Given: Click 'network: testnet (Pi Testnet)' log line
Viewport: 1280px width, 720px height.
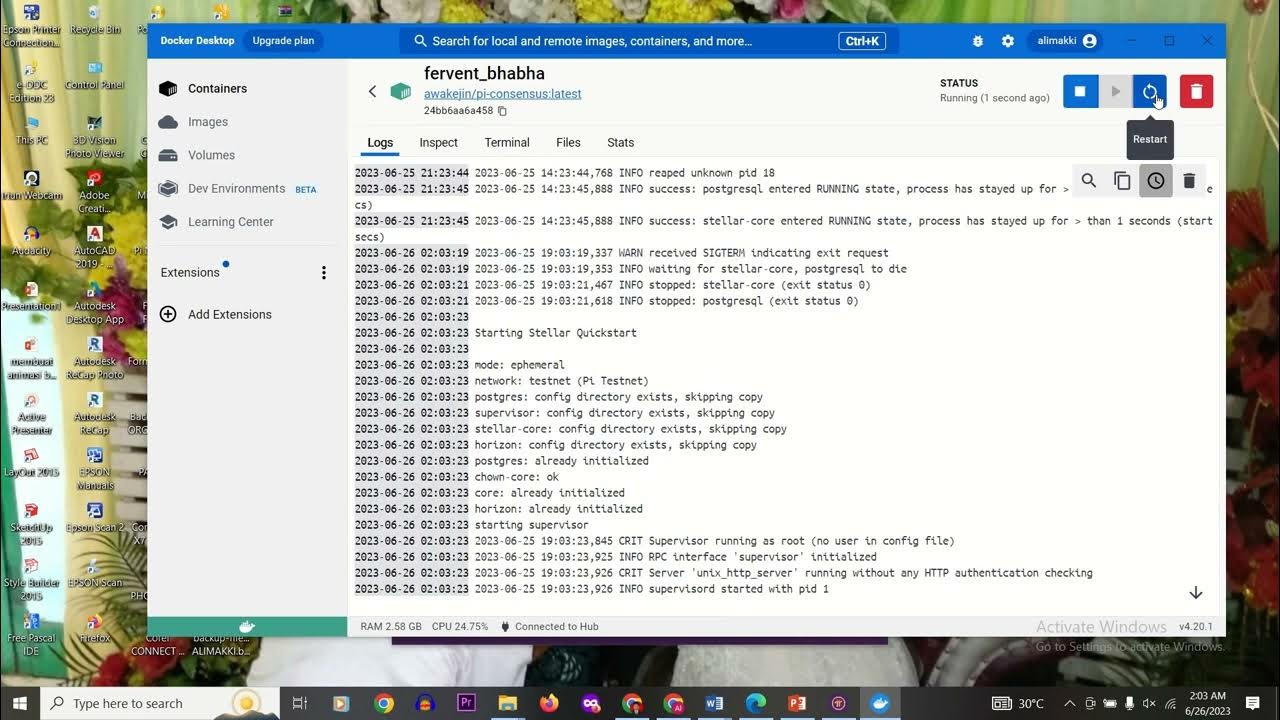Looking at the screenshot, I should pyautogui.click(x=561, y=381).
